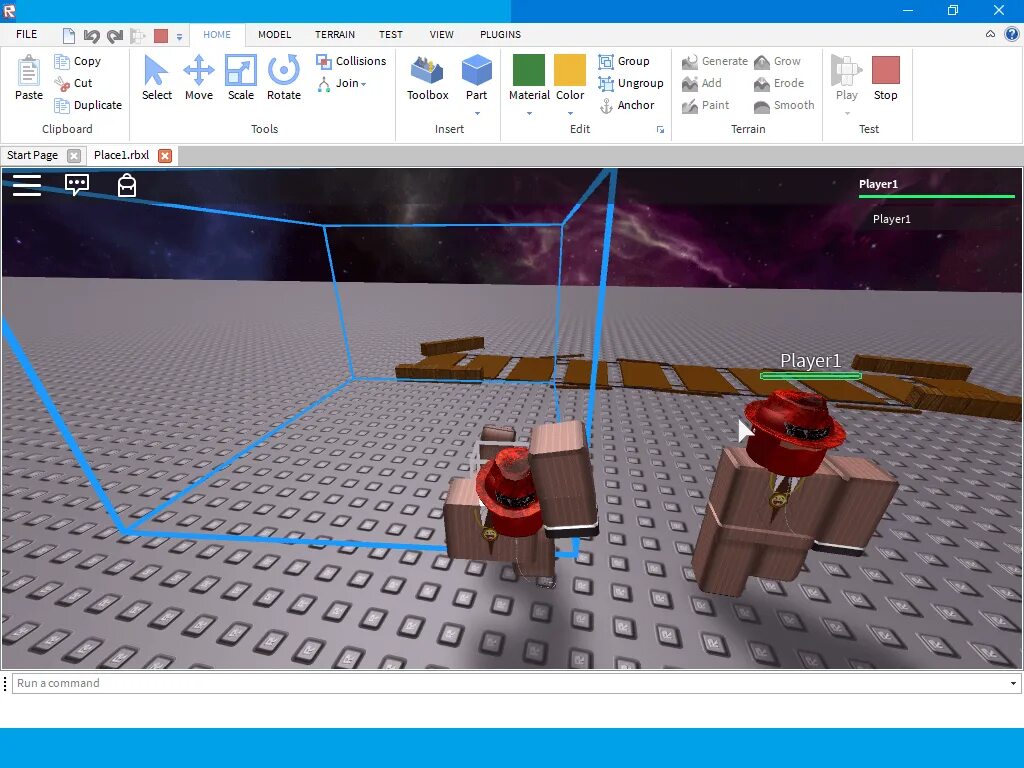The width and height of the screenshot is (1024, 768).
Task: Click the yellow Color swatch
Action: (570, 70)
